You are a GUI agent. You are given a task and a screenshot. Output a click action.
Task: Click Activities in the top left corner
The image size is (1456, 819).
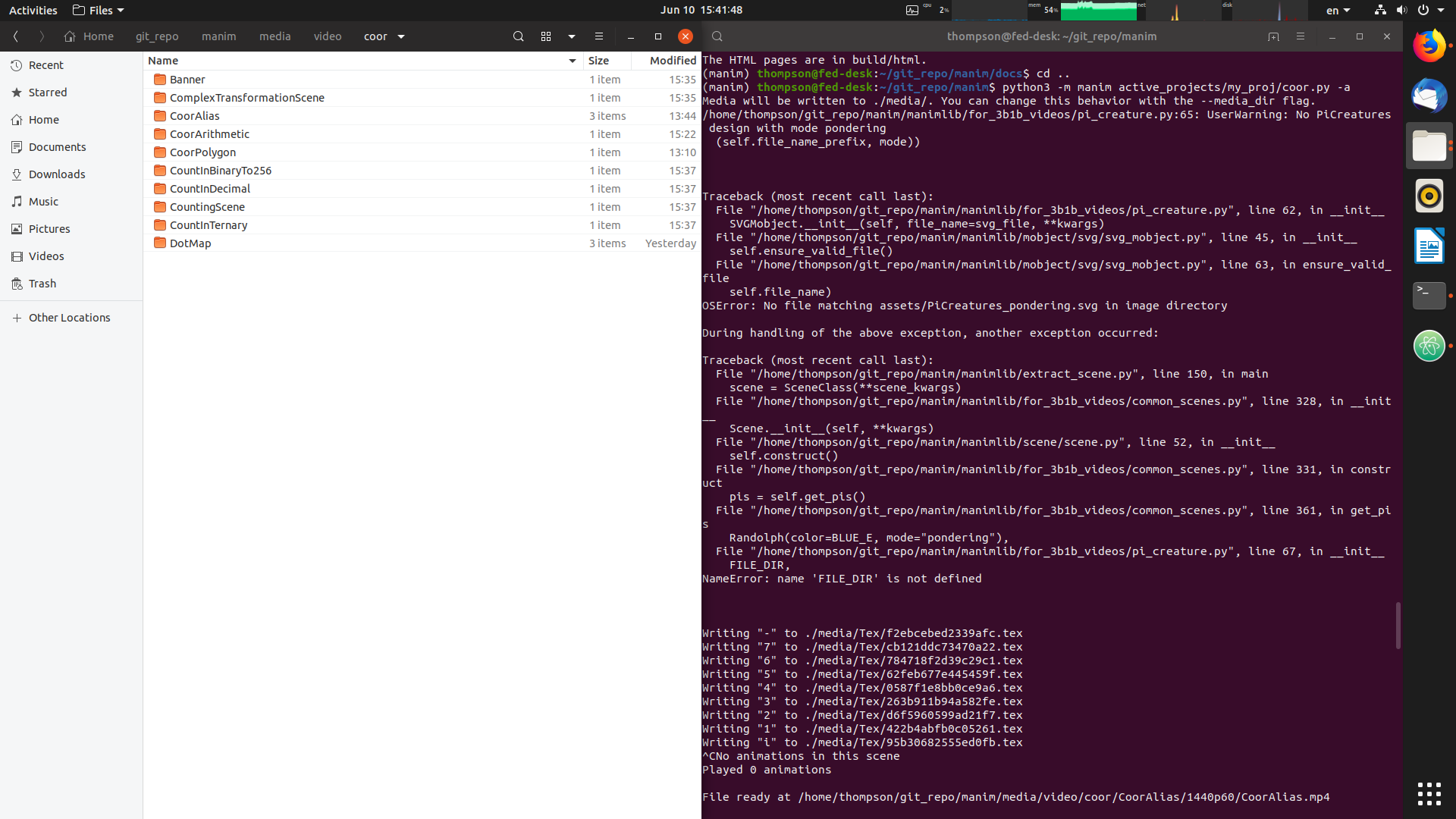pyautogui.click(x=33, y=10)
